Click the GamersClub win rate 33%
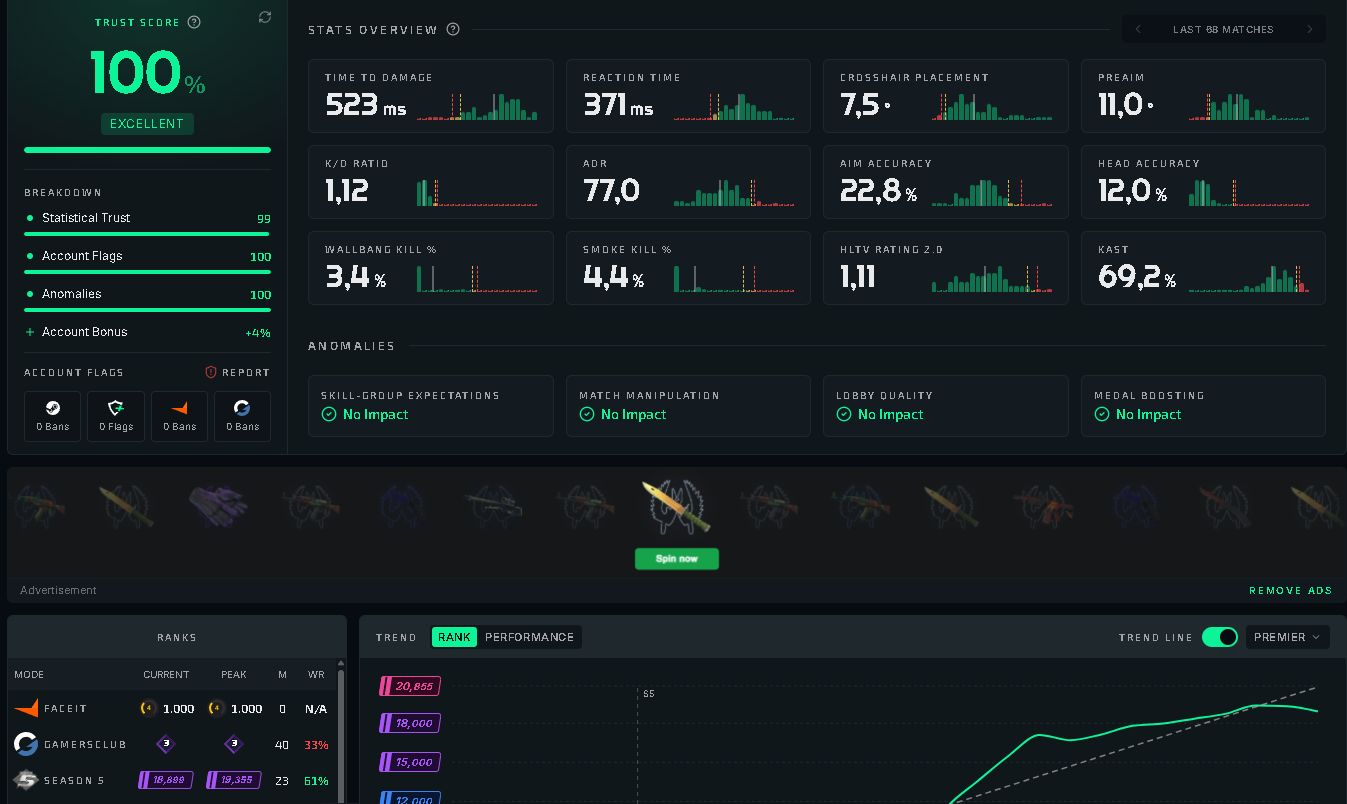Screen dimensions: 1347x804 click(316, 745)
